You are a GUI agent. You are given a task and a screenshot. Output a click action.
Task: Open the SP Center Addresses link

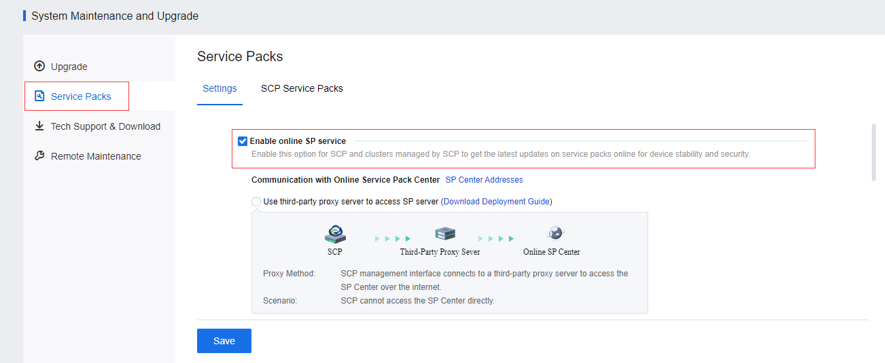(484, 180)
